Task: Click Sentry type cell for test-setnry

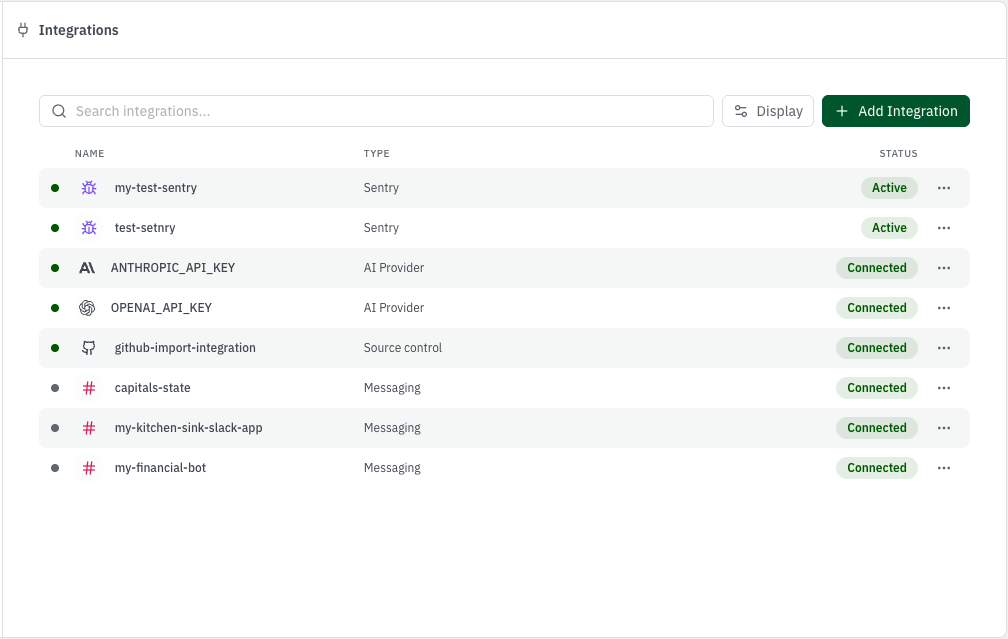Action: pyautogui.click(x=381, y=228)
